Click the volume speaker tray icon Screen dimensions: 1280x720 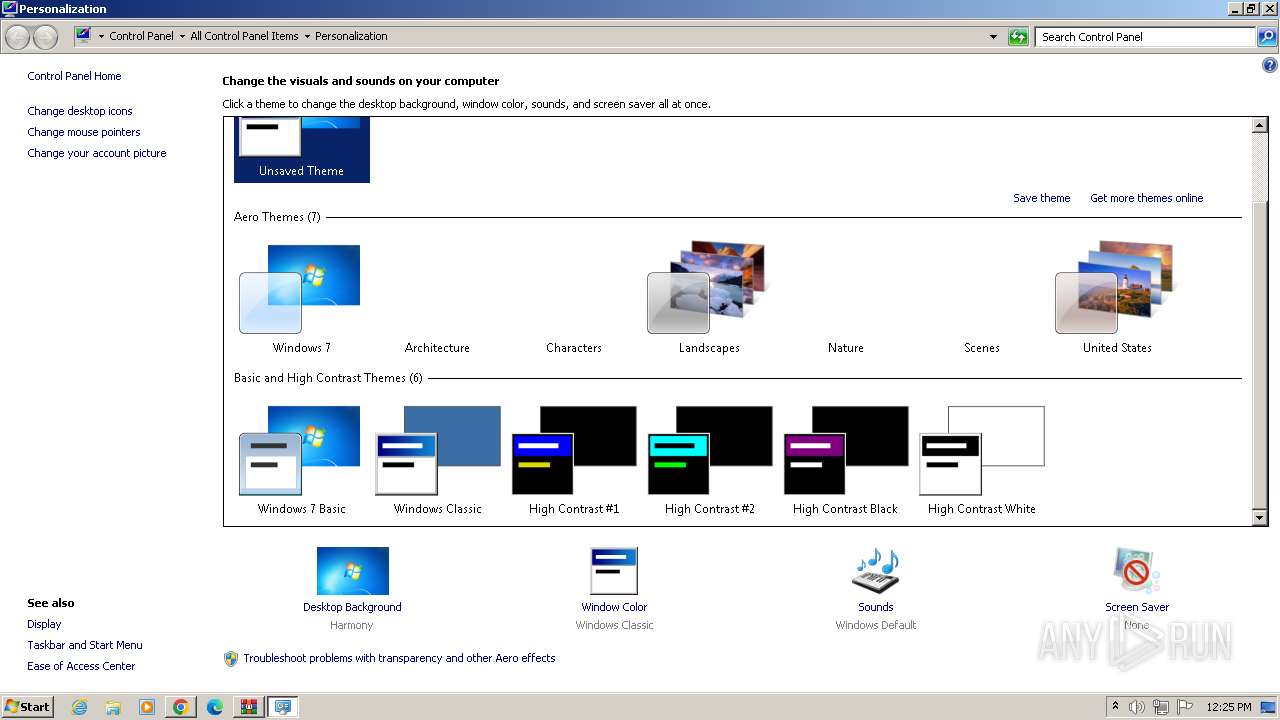[1137, 707]
